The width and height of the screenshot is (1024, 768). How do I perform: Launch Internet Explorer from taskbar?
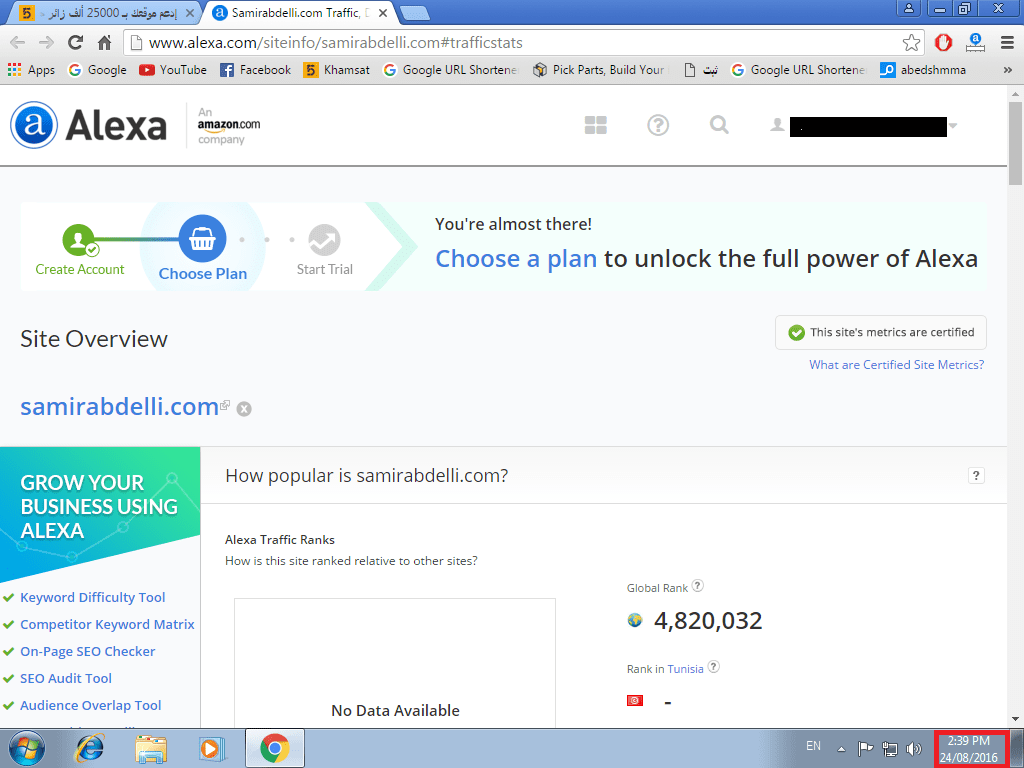pyautogui.click(x=89, y=748)
